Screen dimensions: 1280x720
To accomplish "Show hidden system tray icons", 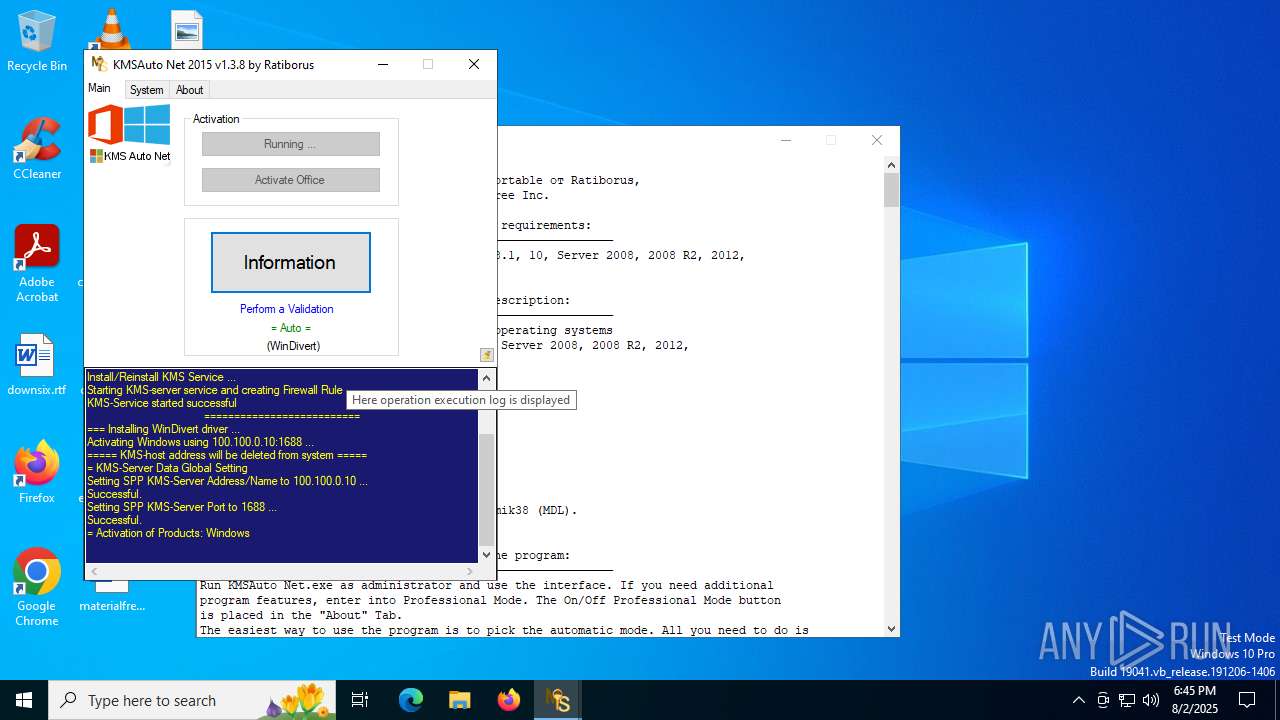I will 1078,700.
